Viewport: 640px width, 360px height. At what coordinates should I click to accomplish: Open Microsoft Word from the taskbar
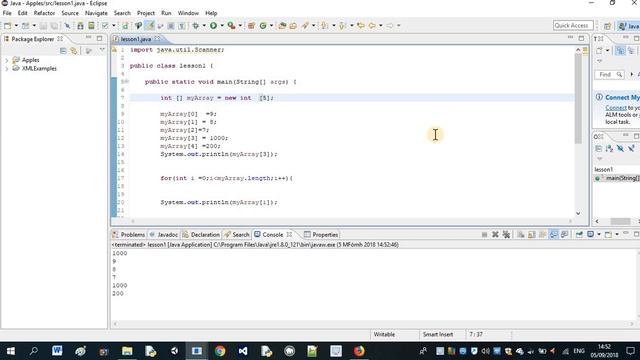point(57,351)
